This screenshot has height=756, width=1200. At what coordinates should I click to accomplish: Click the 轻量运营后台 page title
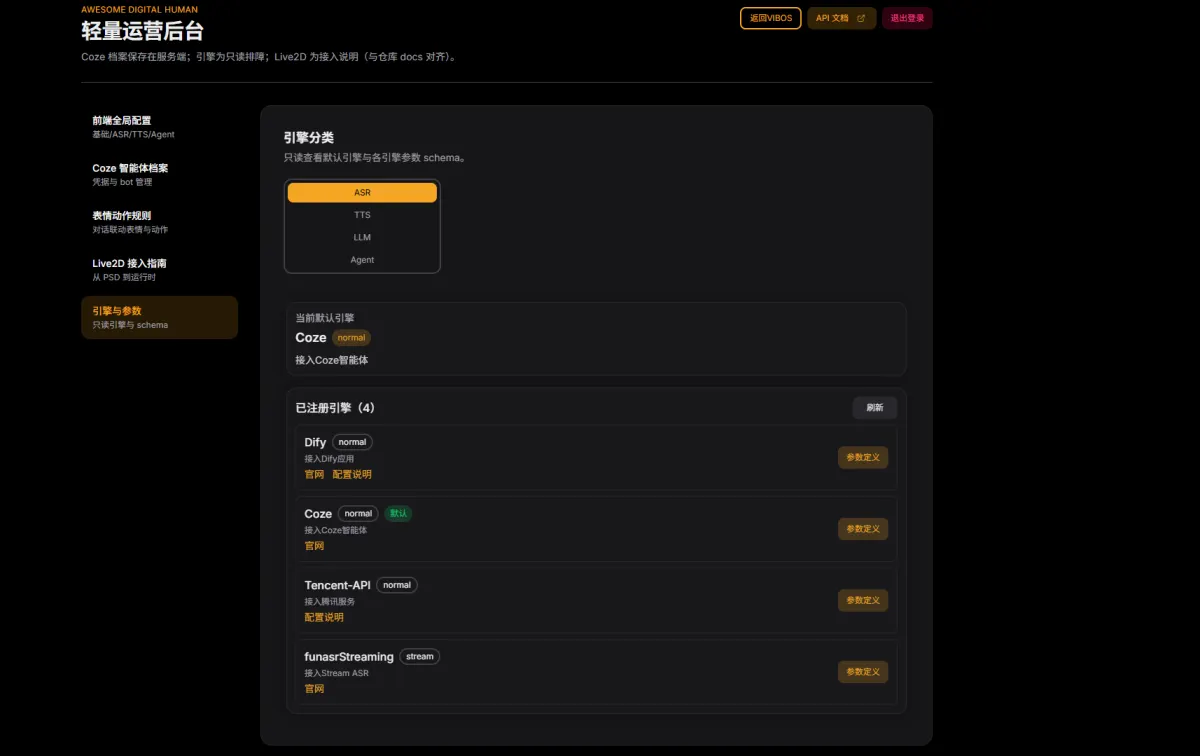[142, 32]
